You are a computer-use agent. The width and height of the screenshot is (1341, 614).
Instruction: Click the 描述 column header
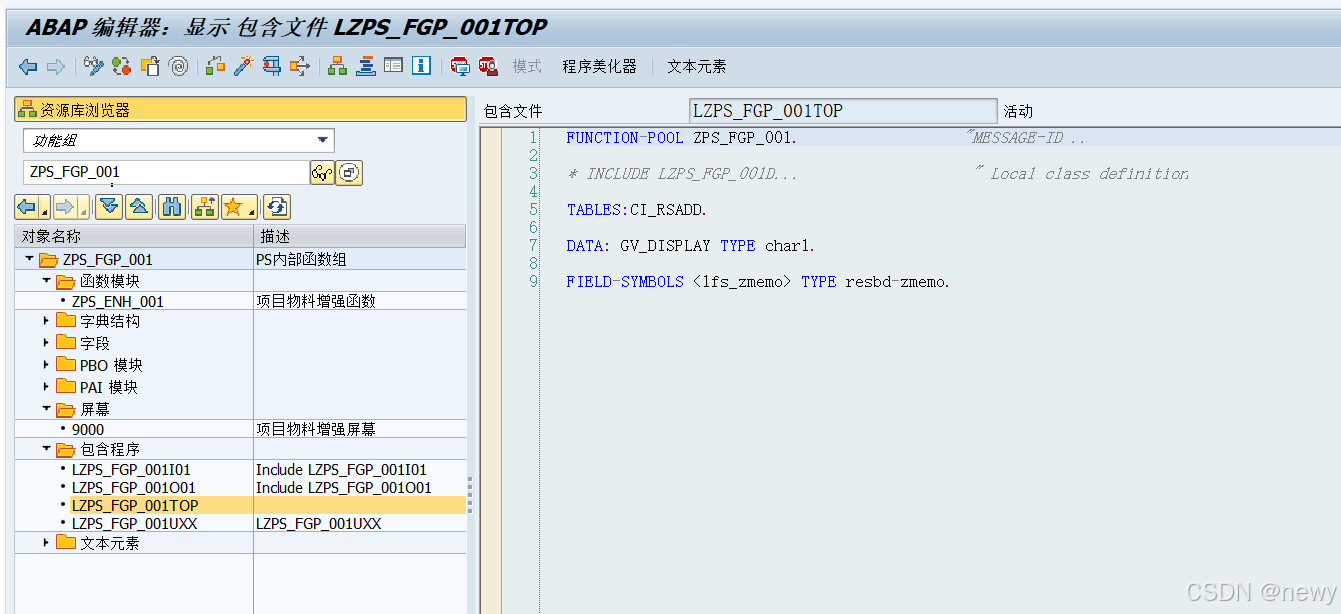click(360, 236)
